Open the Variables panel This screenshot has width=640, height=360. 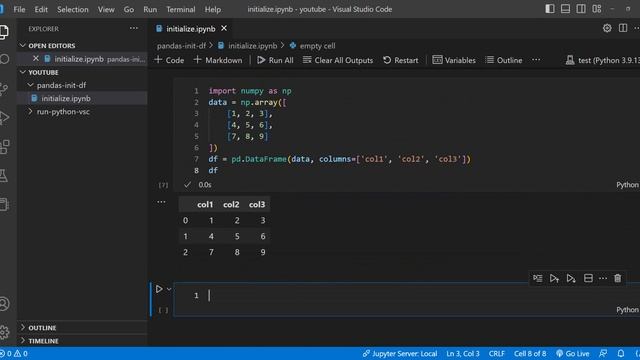click(454, 60)
